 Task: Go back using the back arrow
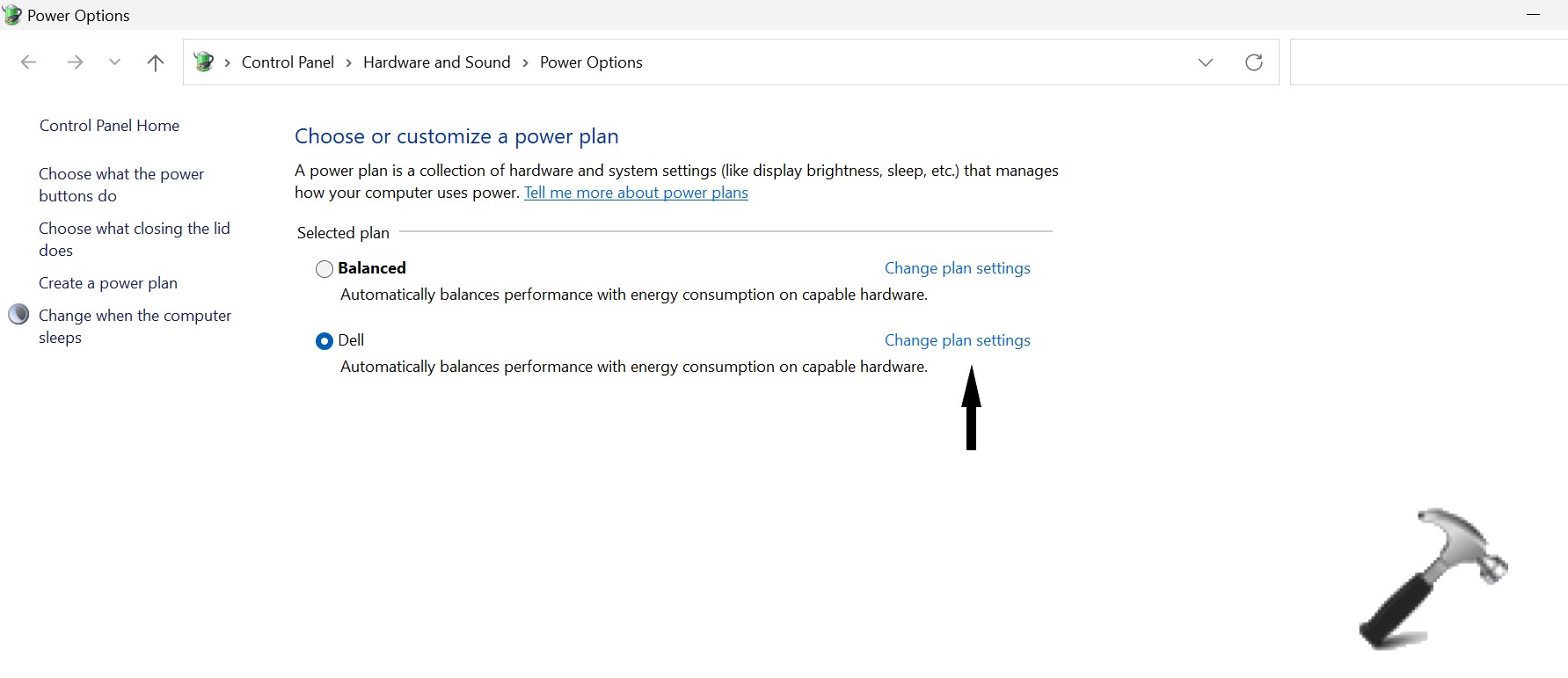point(29,62)
